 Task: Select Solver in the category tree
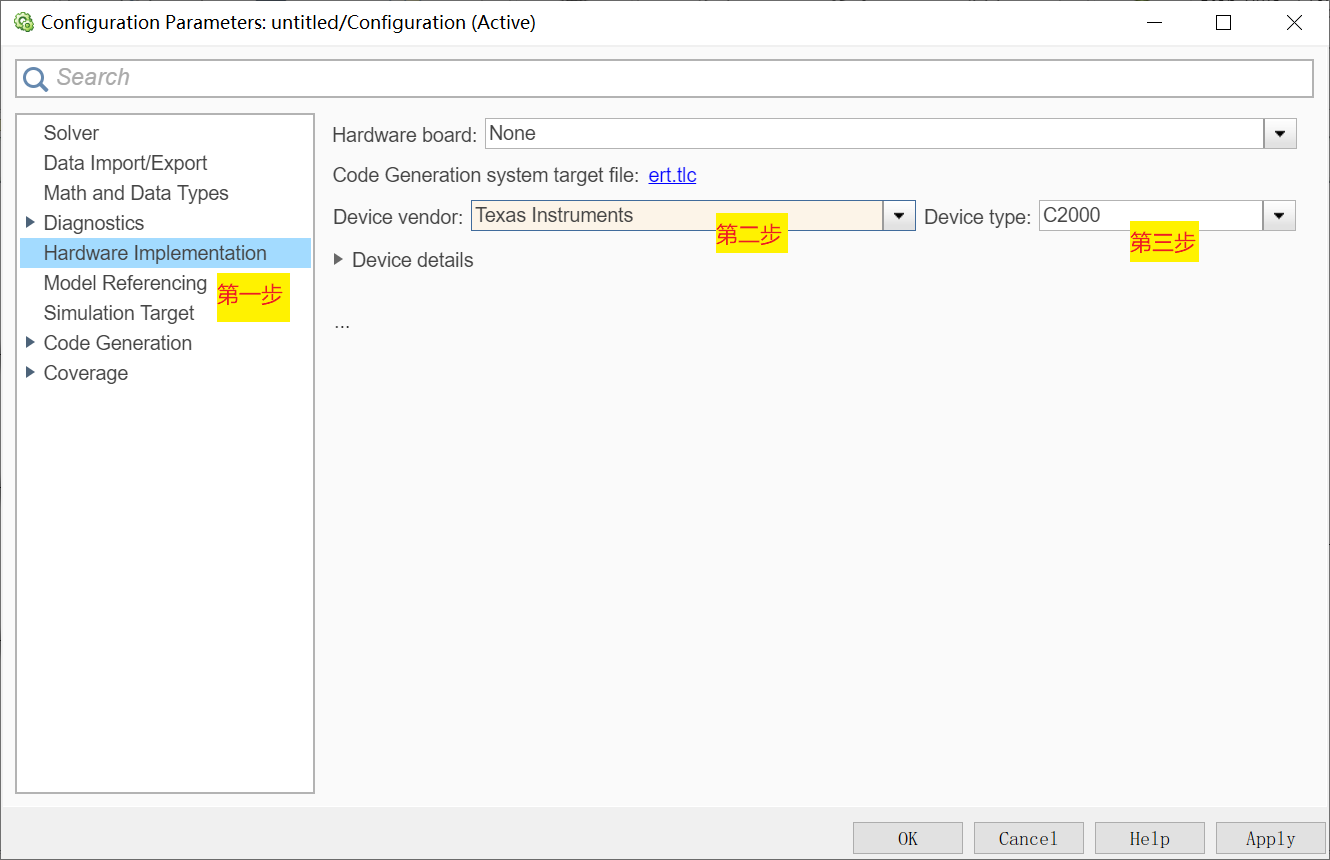click(x=71, y=133)
